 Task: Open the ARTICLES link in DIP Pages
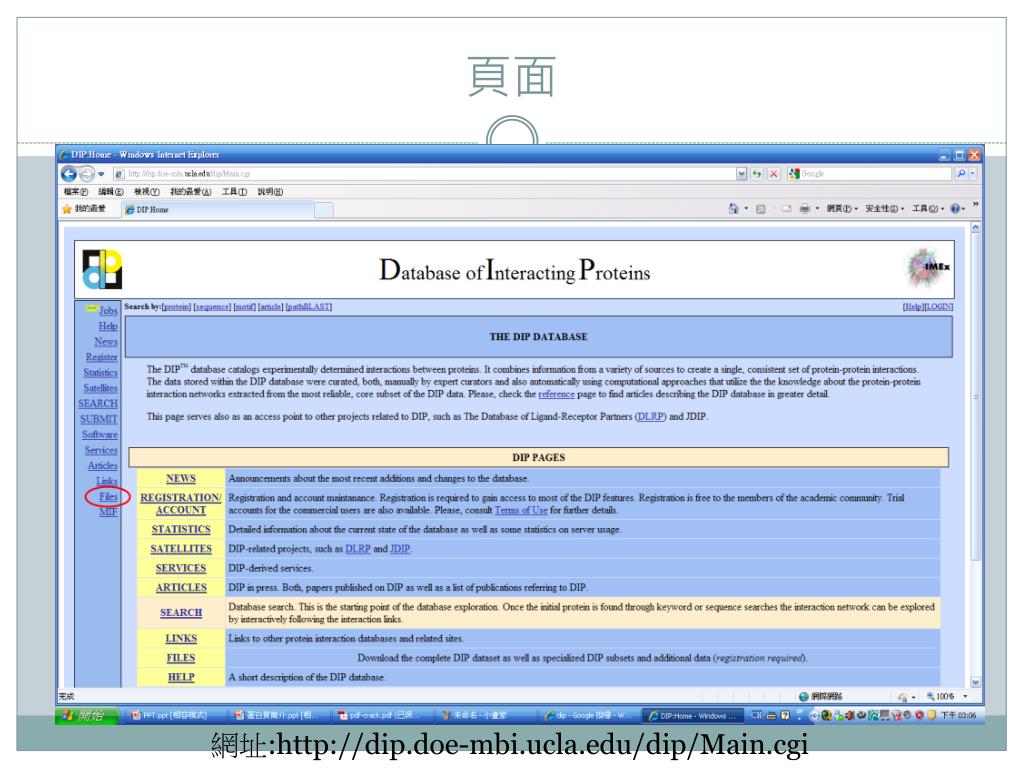coord(181,588)
